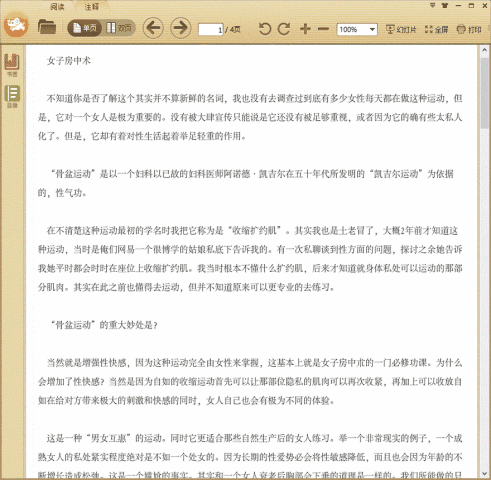Zoom in with the plus icon

pyautogui.click(x=305, y=29)
